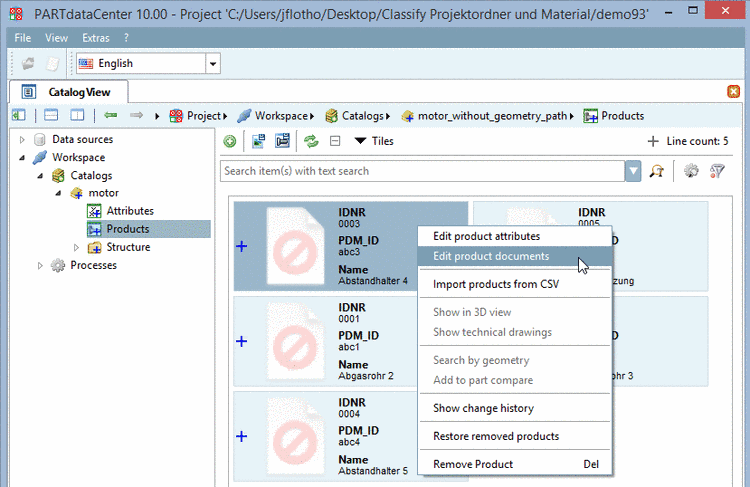Open the English language dropdown
750x487 pixels.
tap(212, 64)
